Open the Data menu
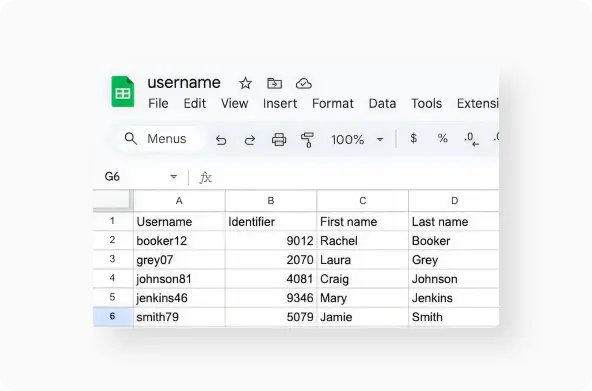Image resolution: width=592 pixels, height=391 pixels. 382,103
